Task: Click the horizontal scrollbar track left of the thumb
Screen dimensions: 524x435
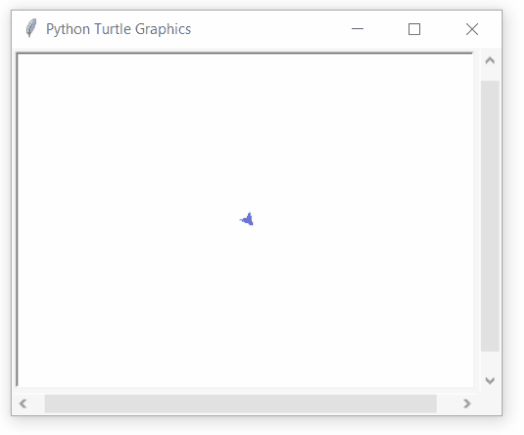Action: tap(38, 404)
